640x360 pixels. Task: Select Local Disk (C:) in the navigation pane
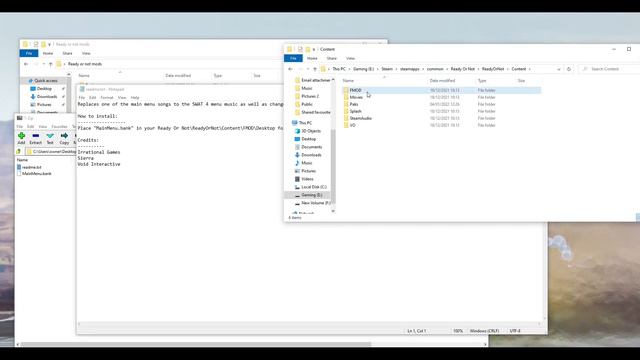311,187
